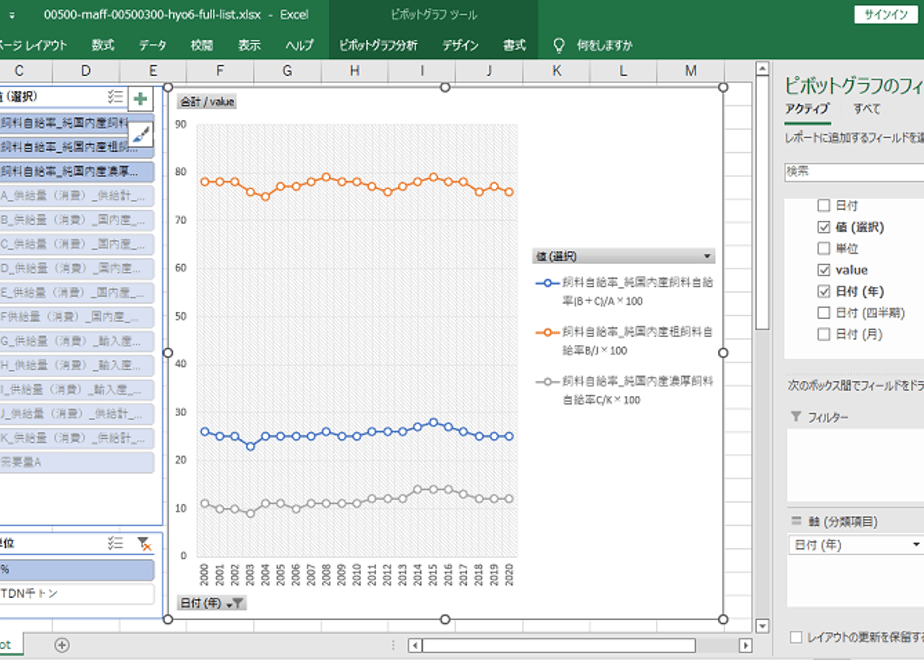
Task: Select the J_供給量 slicer item
Action: pos(77,414)
